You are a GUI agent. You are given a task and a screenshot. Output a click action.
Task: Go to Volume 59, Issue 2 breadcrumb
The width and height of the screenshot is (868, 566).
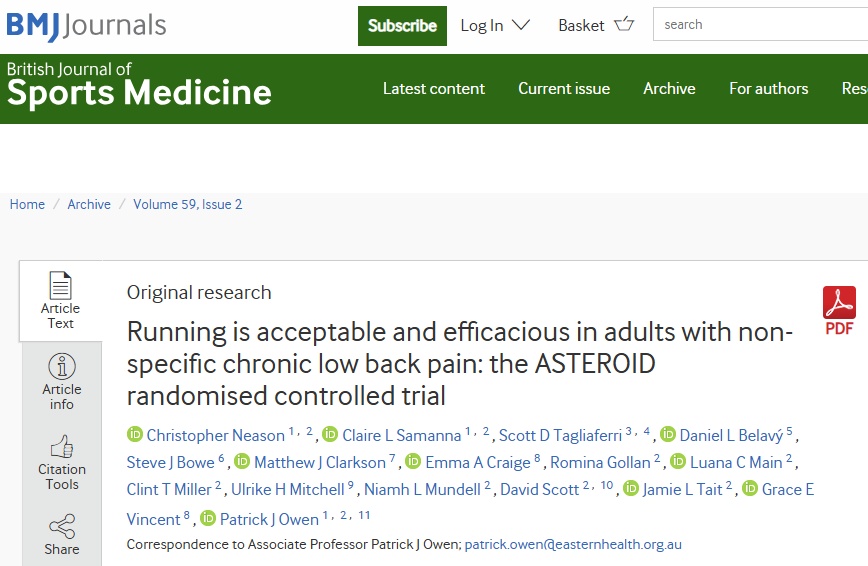pyautogui.click(x=187, y=204)
